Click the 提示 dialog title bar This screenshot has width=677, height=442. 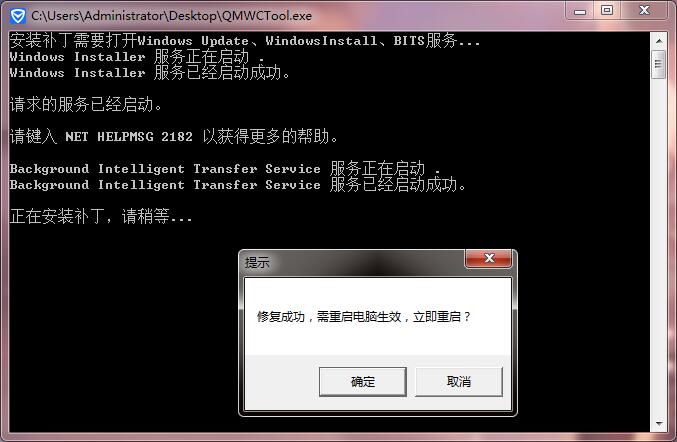pyautogui.click(x=352, y=262)
